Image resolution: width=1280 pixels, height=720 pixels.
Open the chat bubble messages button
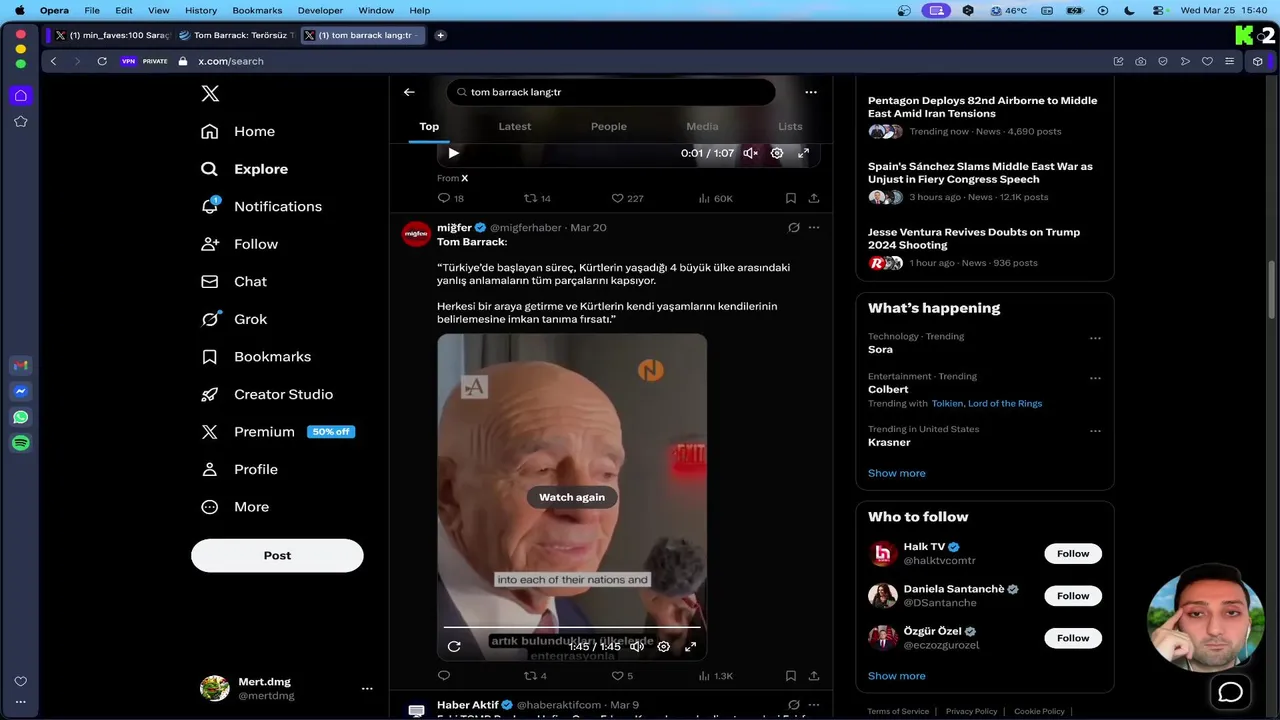coord(1230,692)
